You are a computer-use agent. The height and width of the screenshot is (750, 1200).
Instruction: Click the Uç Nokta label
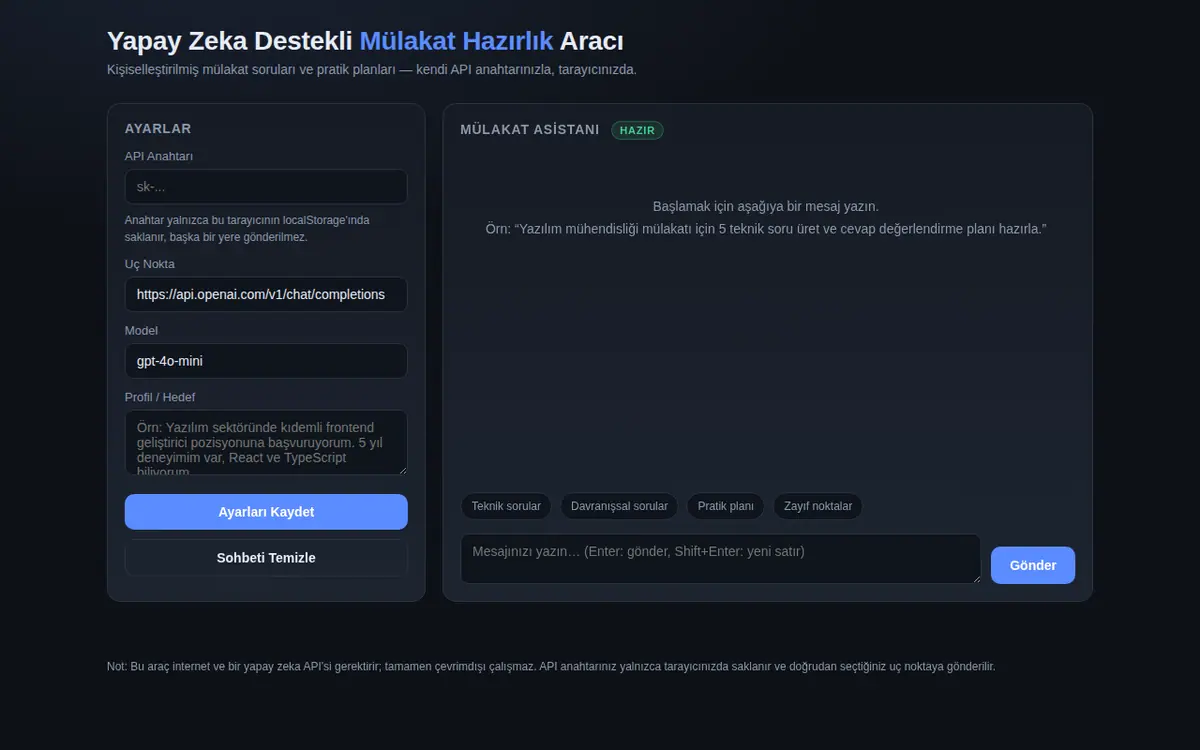pos(150,264)
